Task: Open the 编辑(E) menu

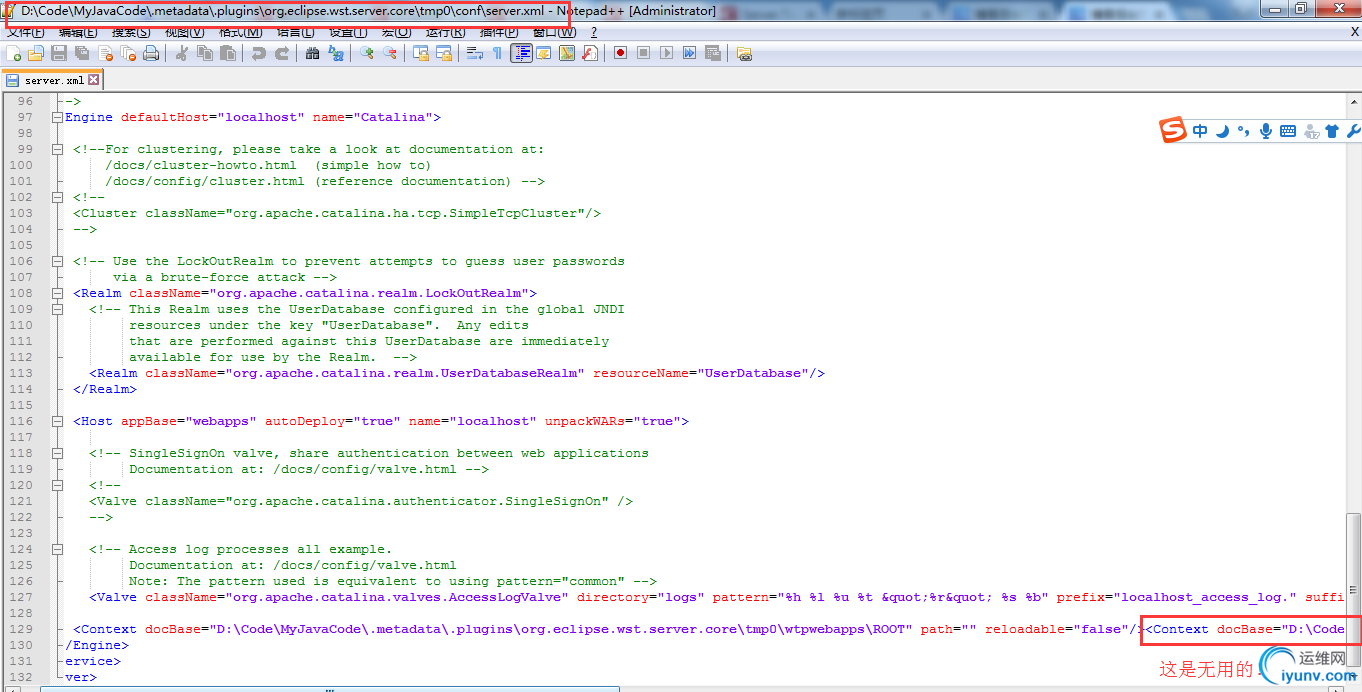Action: 78,32
